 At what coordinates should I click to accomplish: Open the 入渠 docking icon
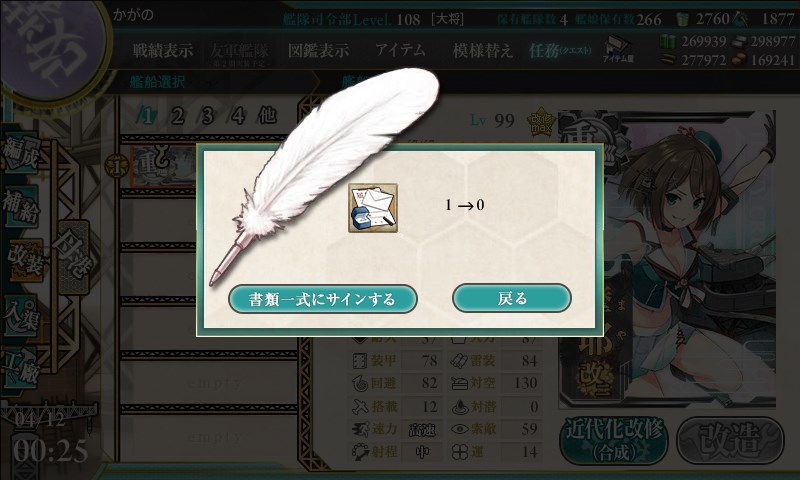click(x=21, y=315)
